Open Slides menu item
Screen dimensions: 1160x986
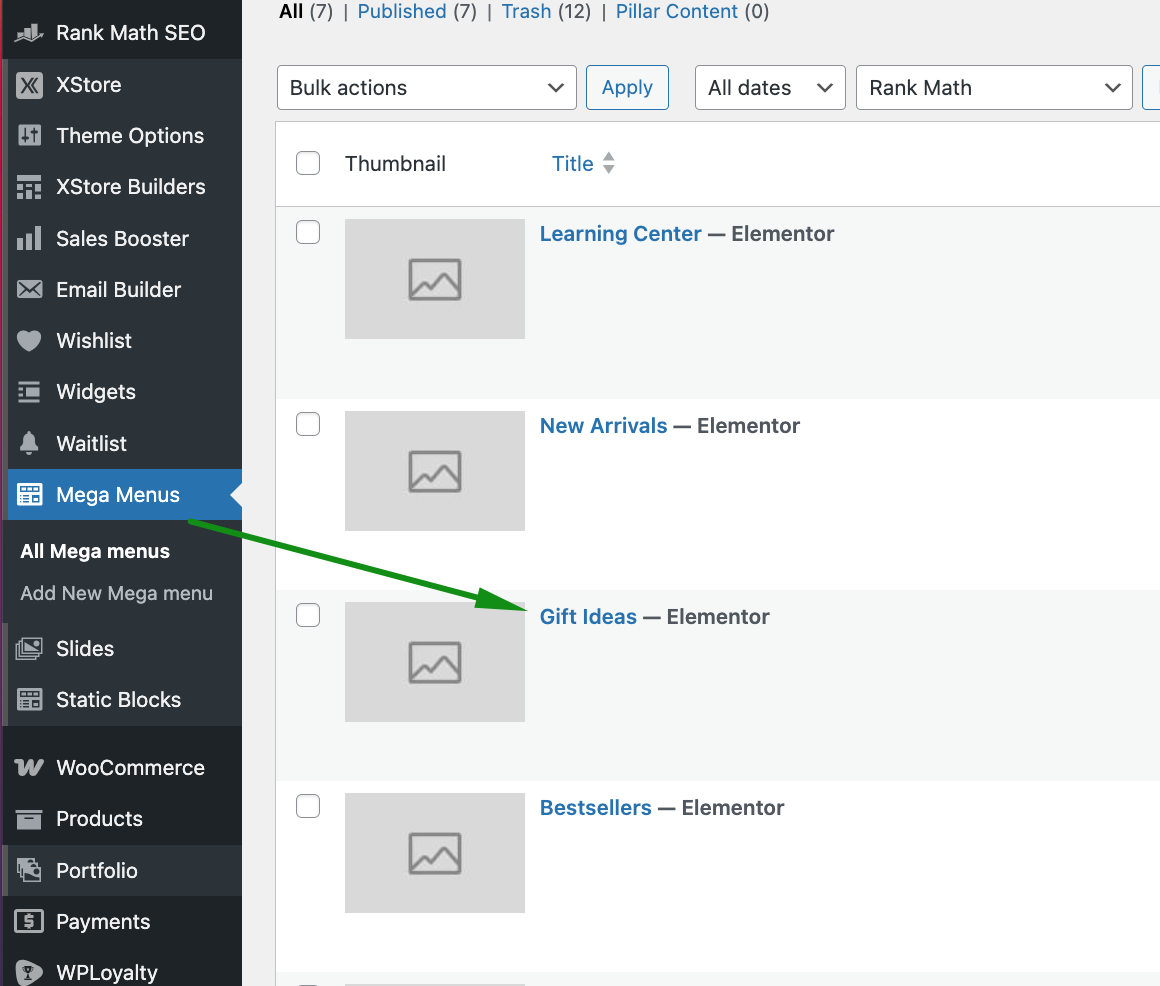coord(122,649)
